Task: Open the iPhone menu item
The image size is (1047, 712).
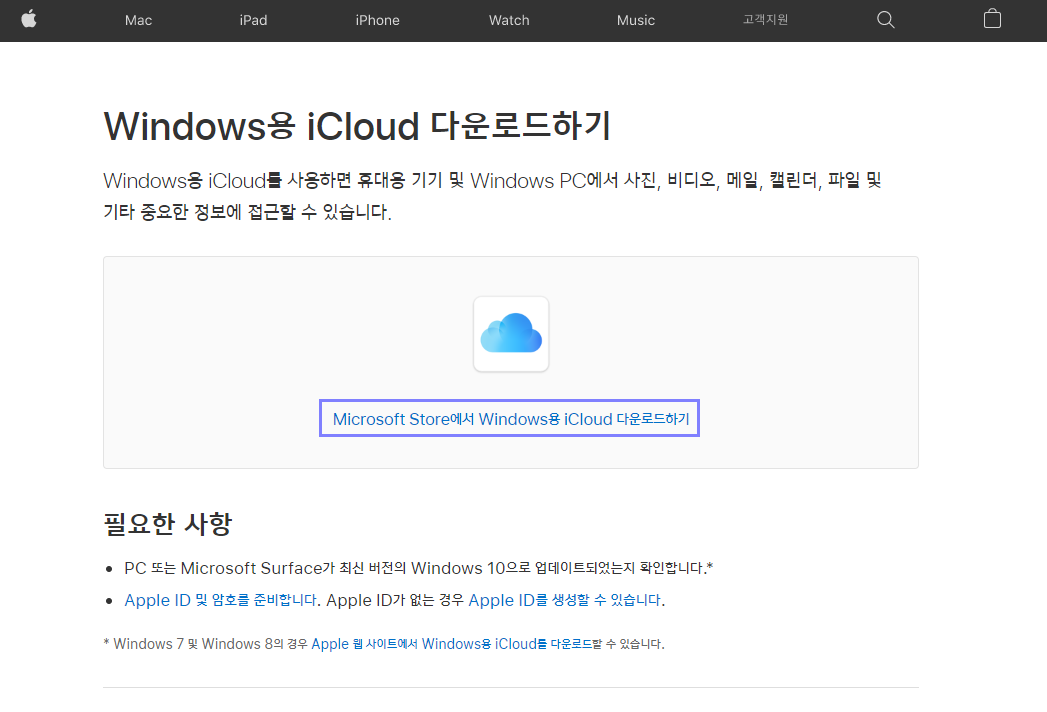Action: point(377,20)
